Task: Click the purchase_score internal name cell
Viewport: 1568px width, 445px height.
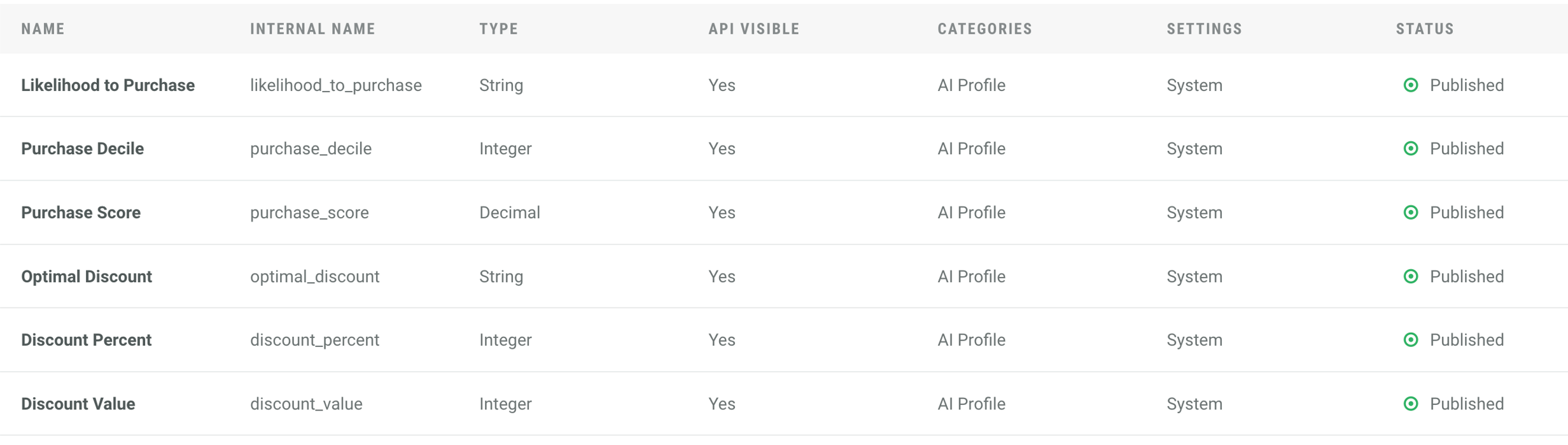Action: point(309,213)
